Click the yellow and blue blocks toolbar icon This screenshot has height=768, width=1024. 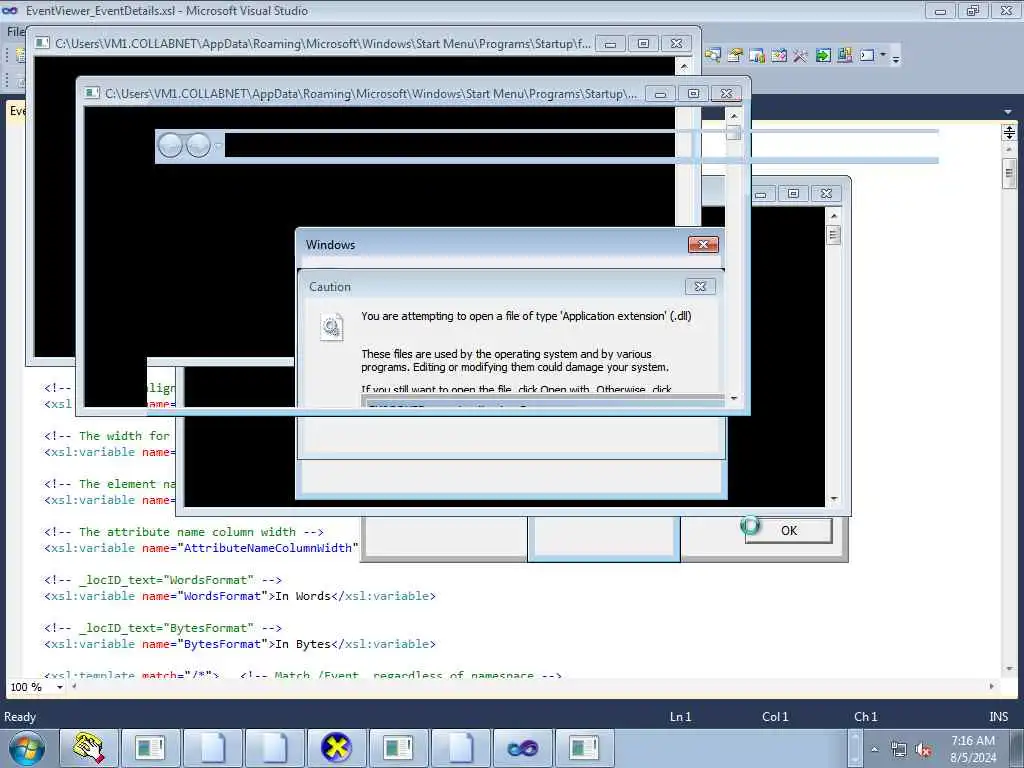point(844,56)
